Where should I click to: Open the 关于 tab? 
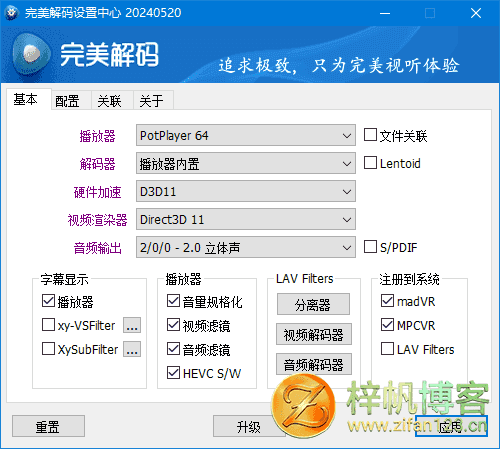tap(153, 100)
